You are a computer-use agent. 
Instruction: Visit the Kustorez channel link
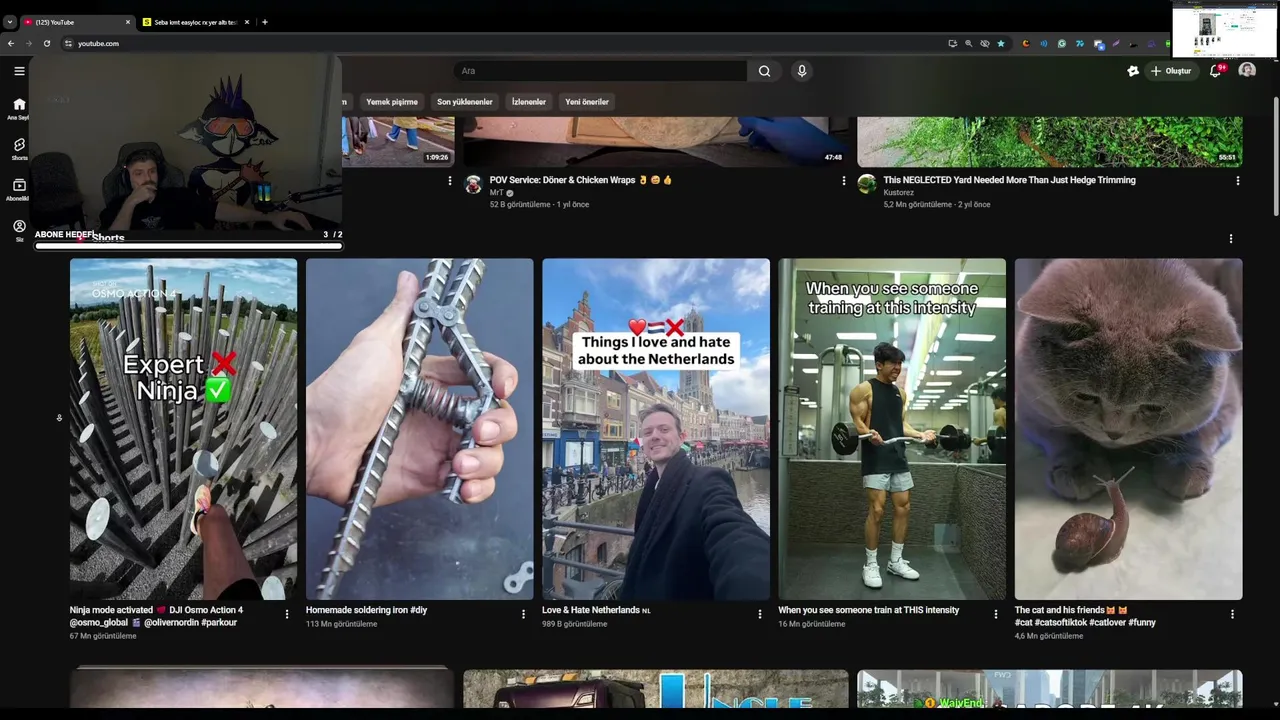pos(899,193)
